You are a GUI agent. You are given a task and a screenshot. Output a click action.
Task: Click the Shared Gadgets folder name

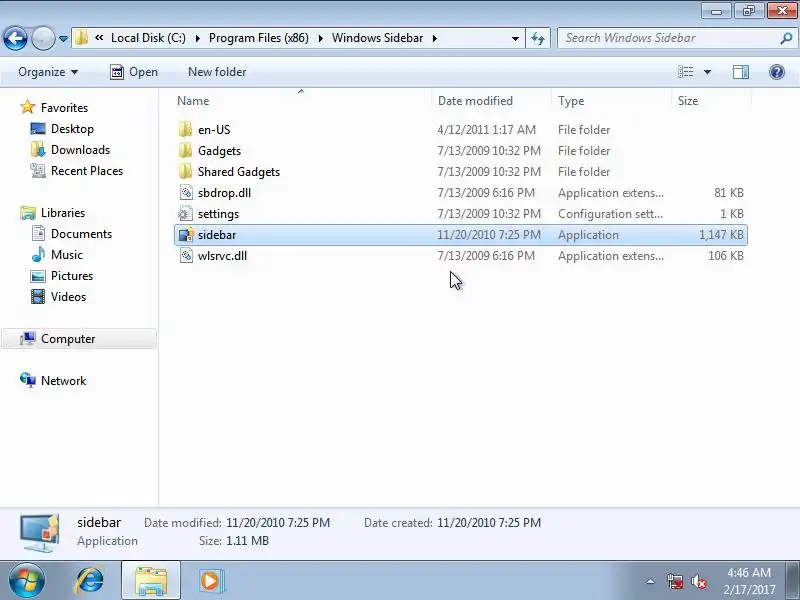tap(239, 171)
